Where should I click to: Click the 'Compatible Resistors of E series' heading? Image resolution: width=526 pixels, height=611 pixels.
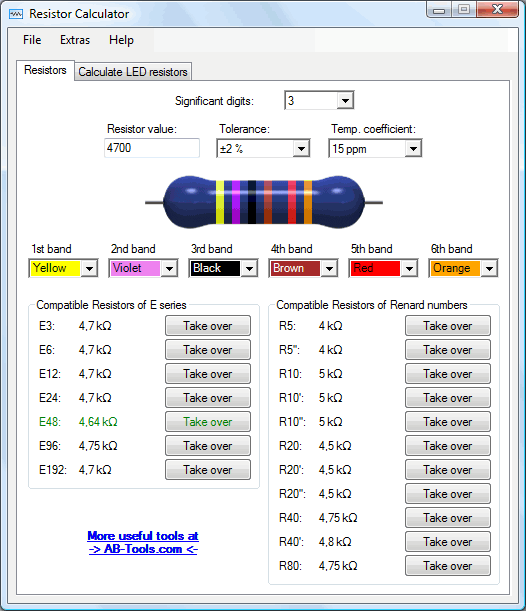click(x=111, y=305)
